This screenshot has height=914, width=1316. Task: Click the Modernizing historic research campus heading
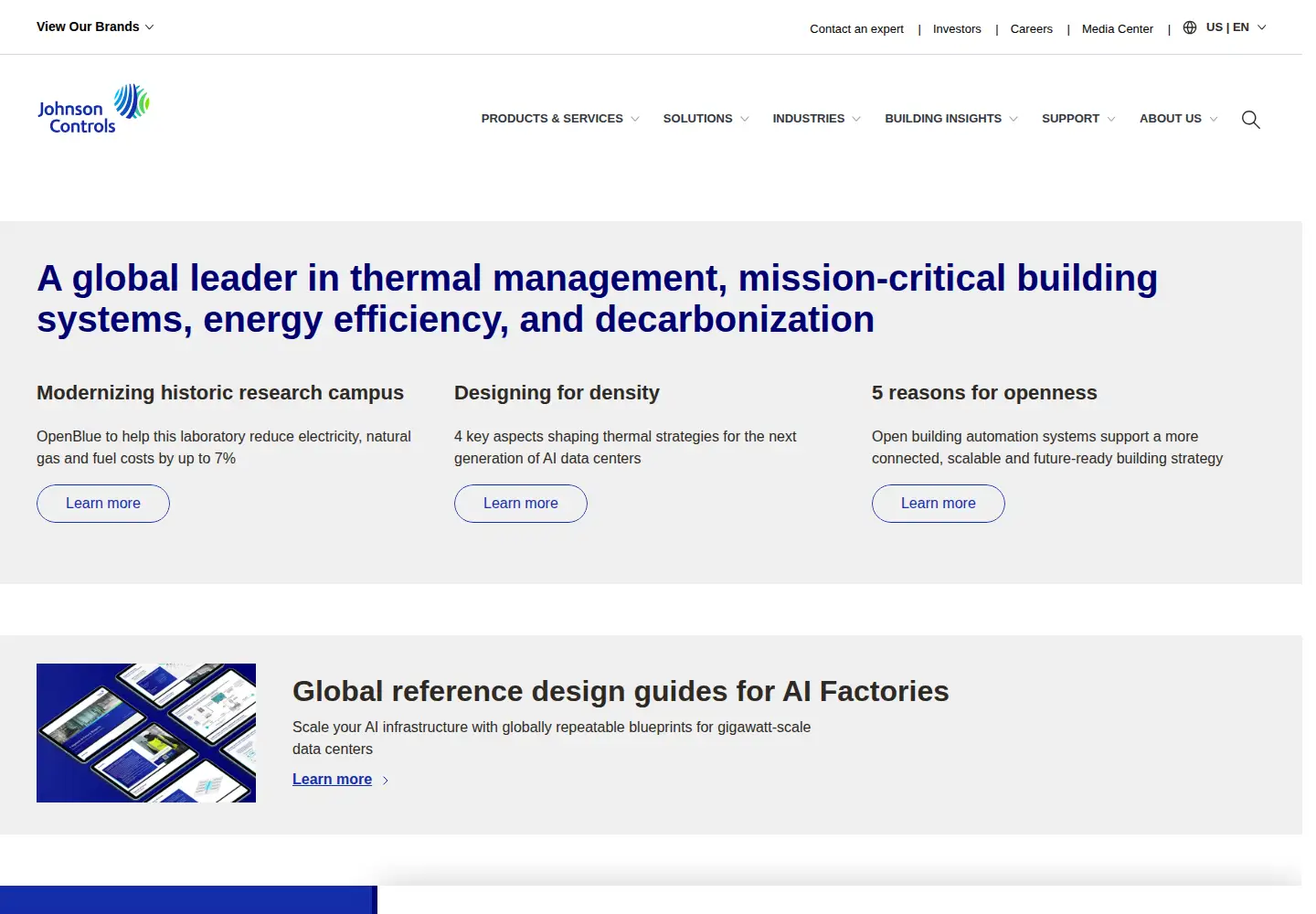220,393
